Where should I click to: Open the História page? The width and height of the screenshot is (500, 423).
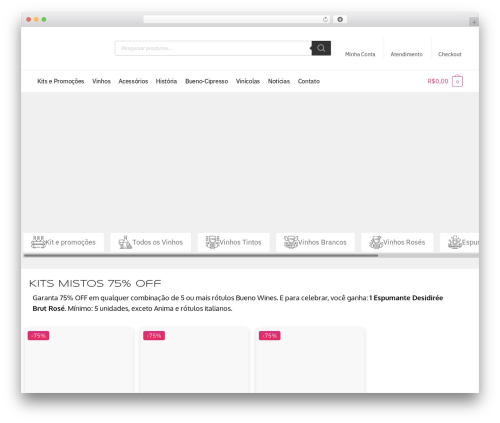(166, 81)
